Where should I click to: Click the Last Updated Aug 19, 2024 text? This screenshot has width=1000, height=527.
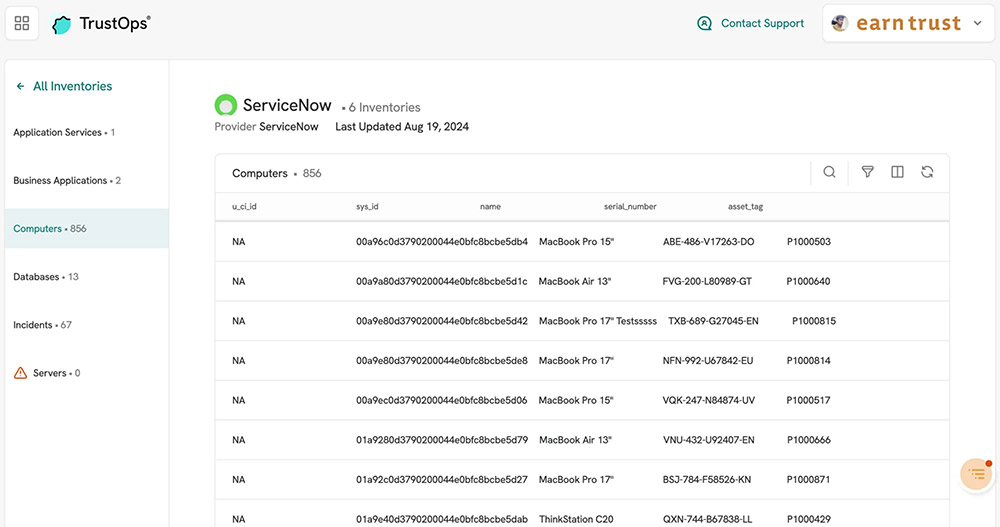[402, 126]
